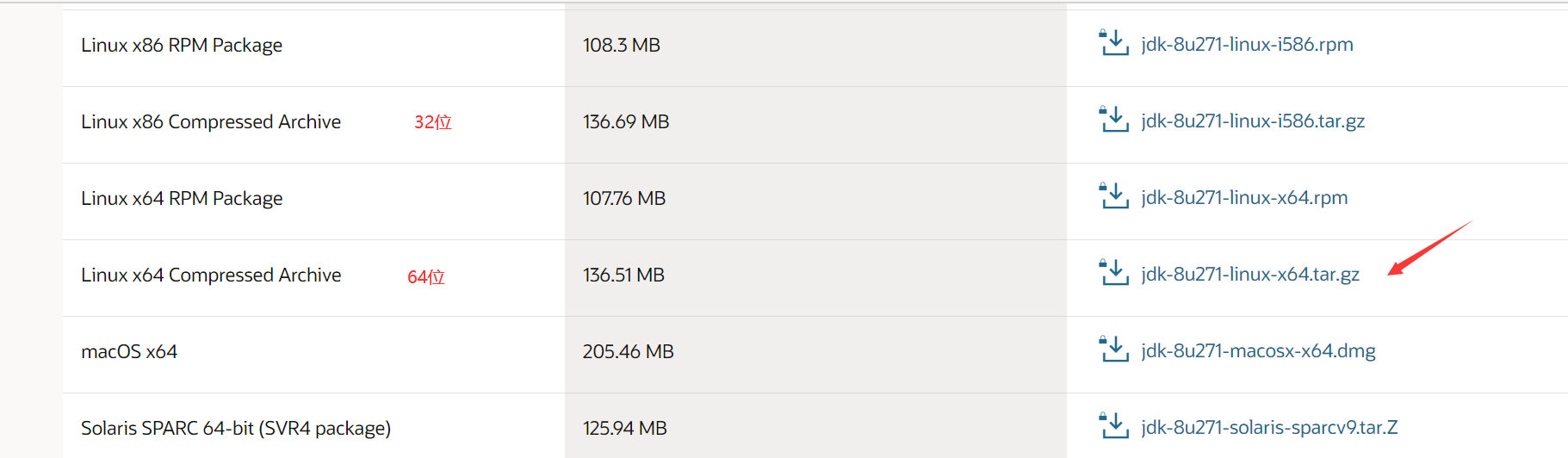The width and height of the screenshot is (1568, 458).
Task: Click the Solaris SPARC 64-bit row label
Action: (x=236, y=428)
